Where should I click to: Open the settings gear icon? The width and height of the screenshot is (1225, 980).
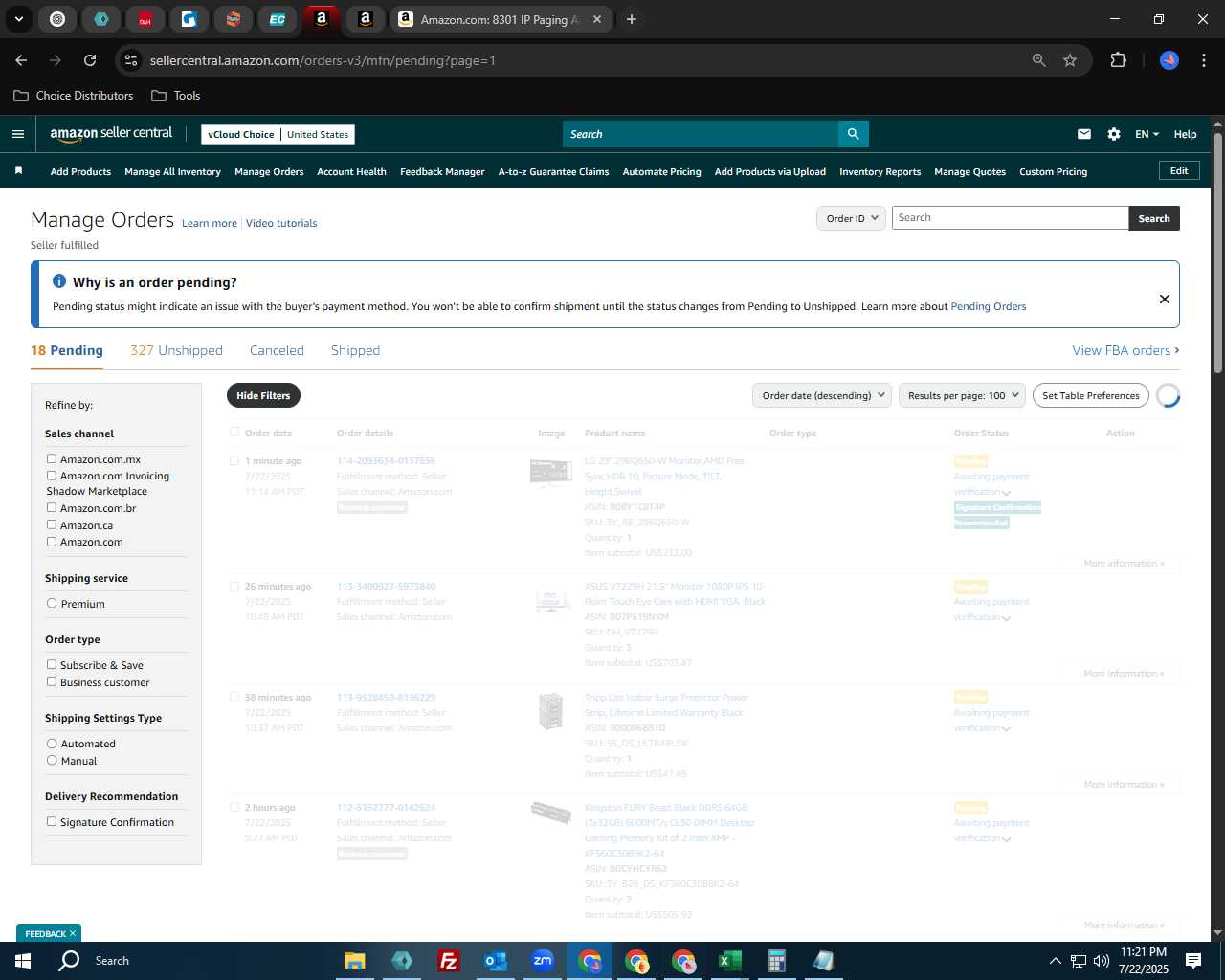click(x=1114, y=134)
